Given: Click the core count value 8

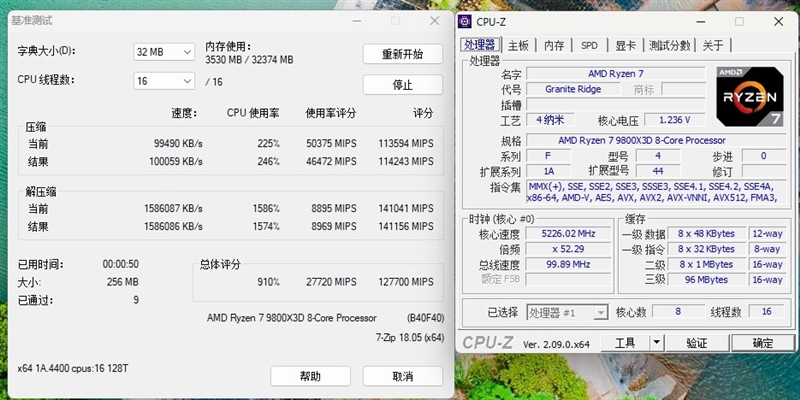Looking at the screenshot, I should click(x=678, y=311).
